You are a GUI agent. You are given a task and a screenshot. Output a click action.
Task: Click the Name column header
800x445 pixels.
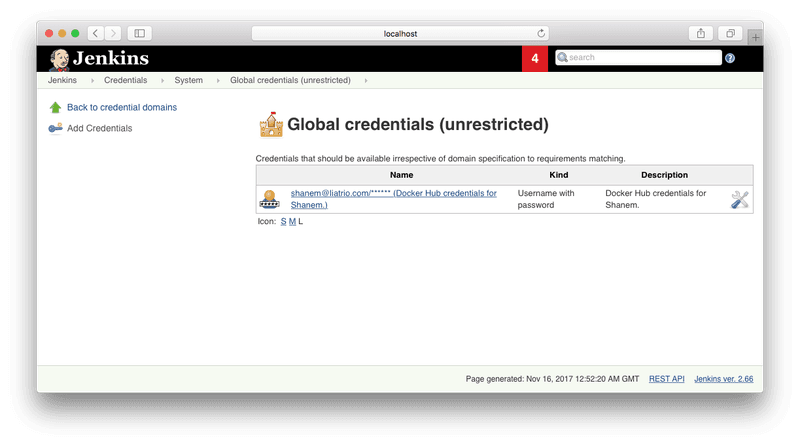click(x=402, y=175)
